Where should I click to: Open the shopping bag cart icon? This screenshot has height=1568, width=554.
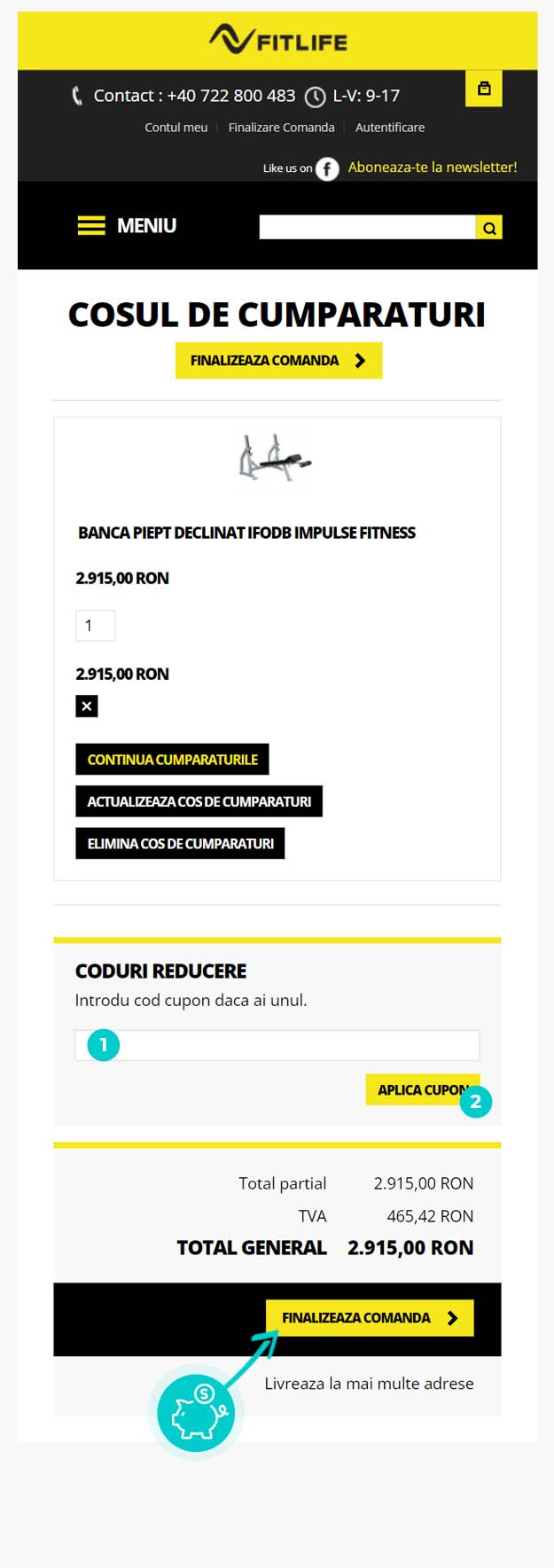click(484, 89)
